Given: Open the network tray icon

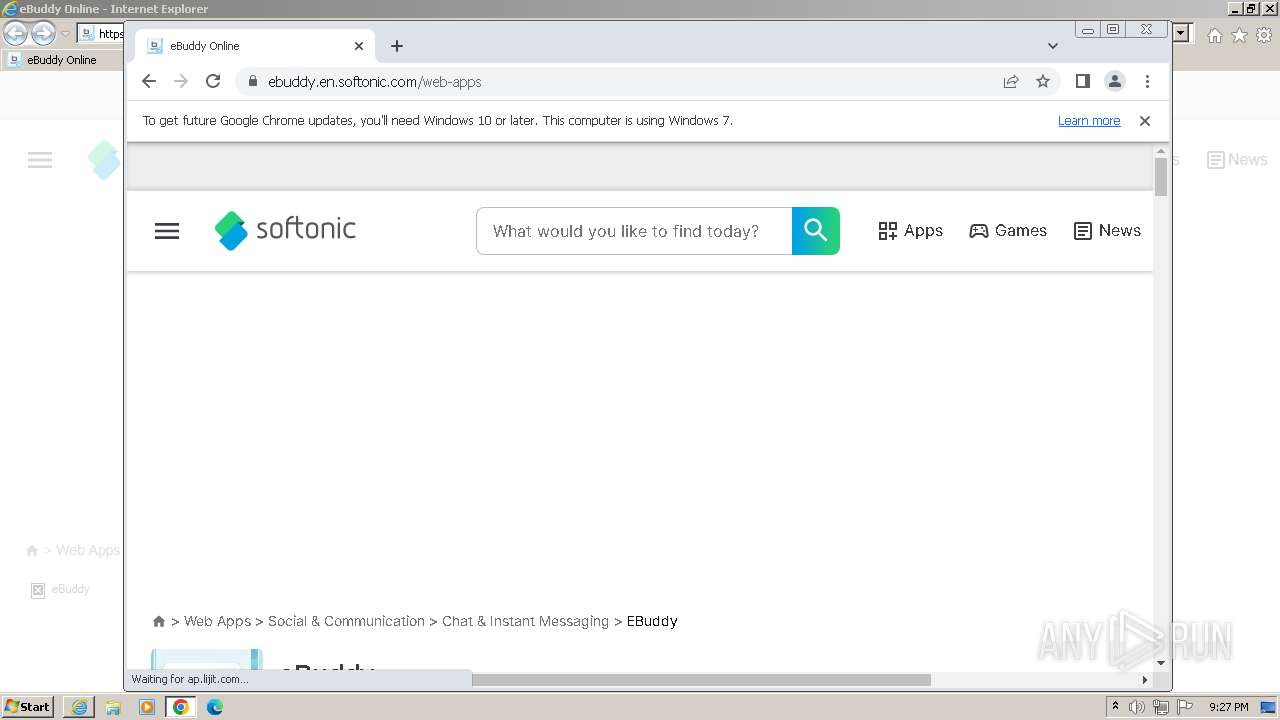Looking at the screenshot, I should point(1160,707).
